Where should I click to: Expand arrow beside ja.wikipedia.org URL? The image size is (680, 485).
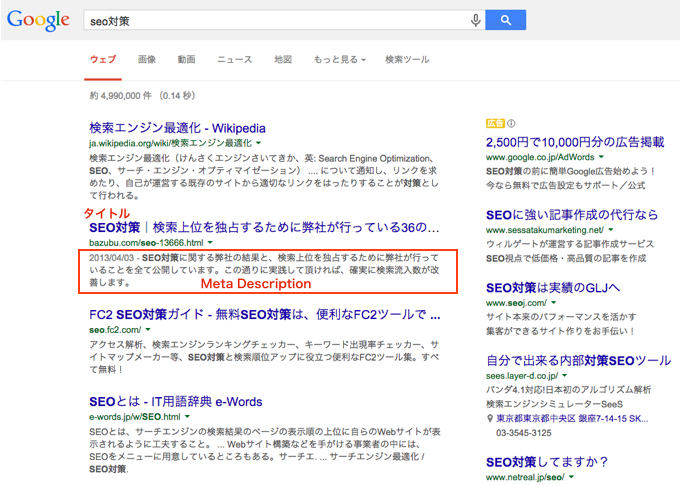click(258, 143)
